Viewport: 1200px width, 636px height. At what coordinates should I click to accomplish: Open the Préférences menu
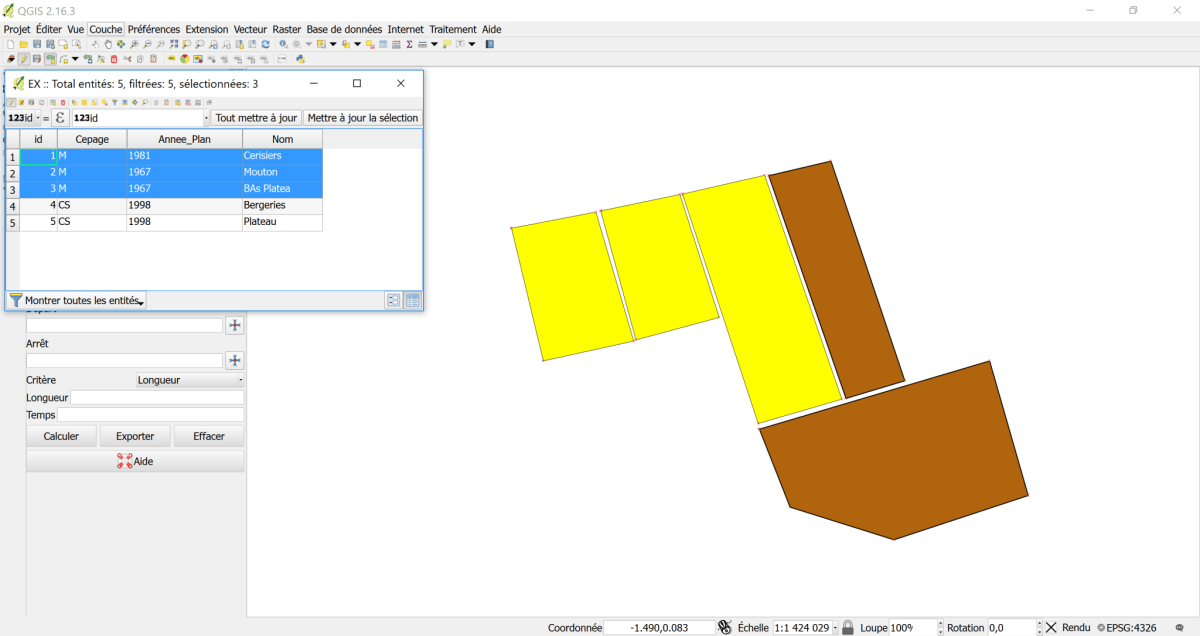pos(154,29)
